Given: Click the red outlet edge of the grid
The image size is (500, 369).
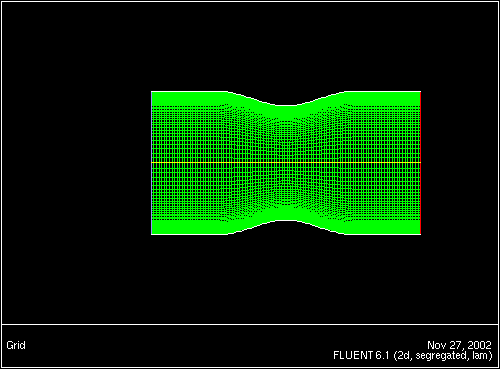Looking at the screenshot, I should [x=421, y=163].
